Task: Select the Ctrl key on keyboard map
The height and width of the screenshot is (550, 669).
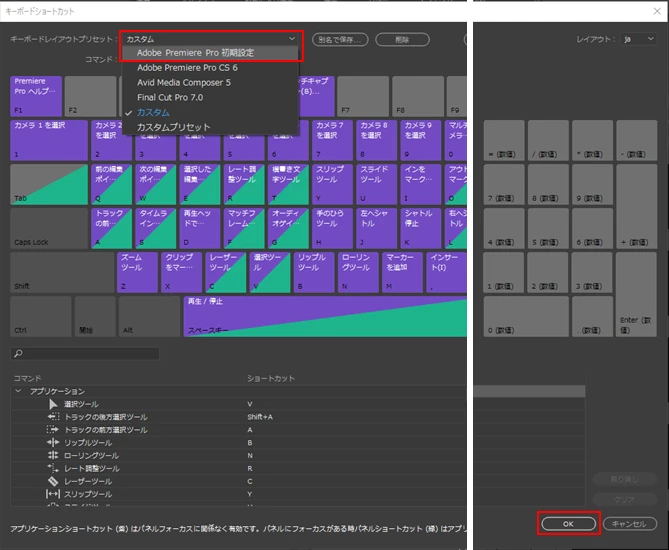Action: pos(41,317)
